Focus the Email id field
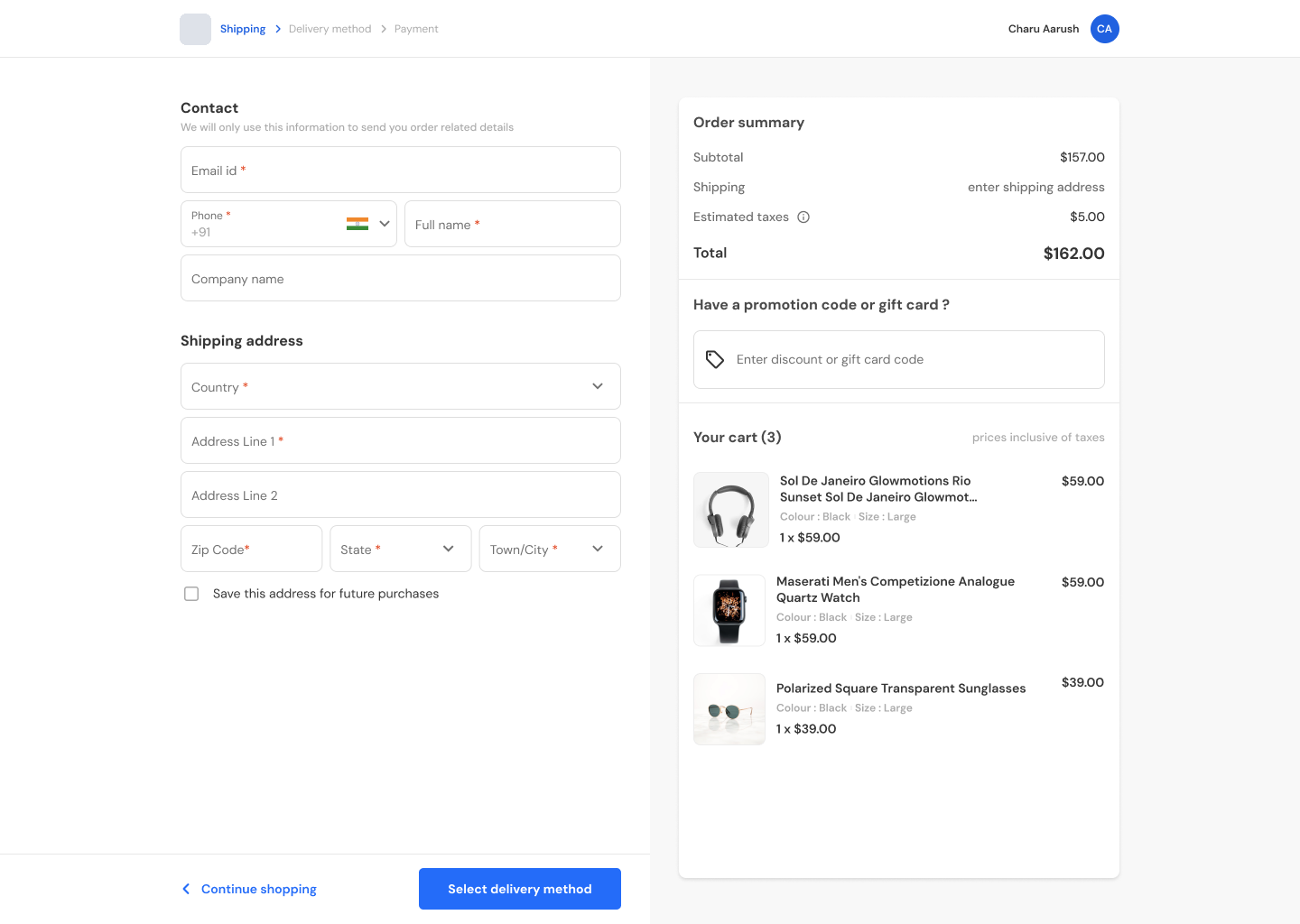The image size is (1300, 924). coord(401,170)
